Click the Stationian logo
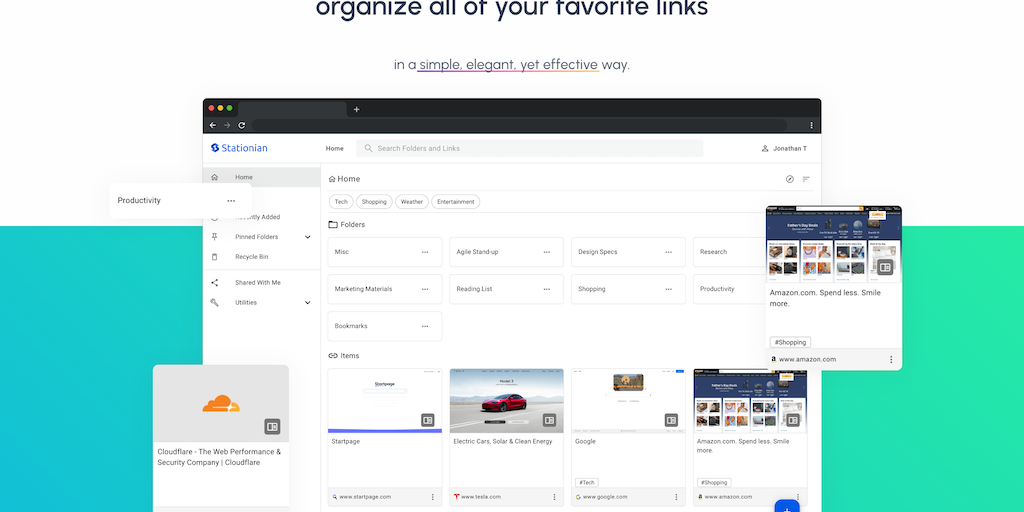 [x=239, y=148]
